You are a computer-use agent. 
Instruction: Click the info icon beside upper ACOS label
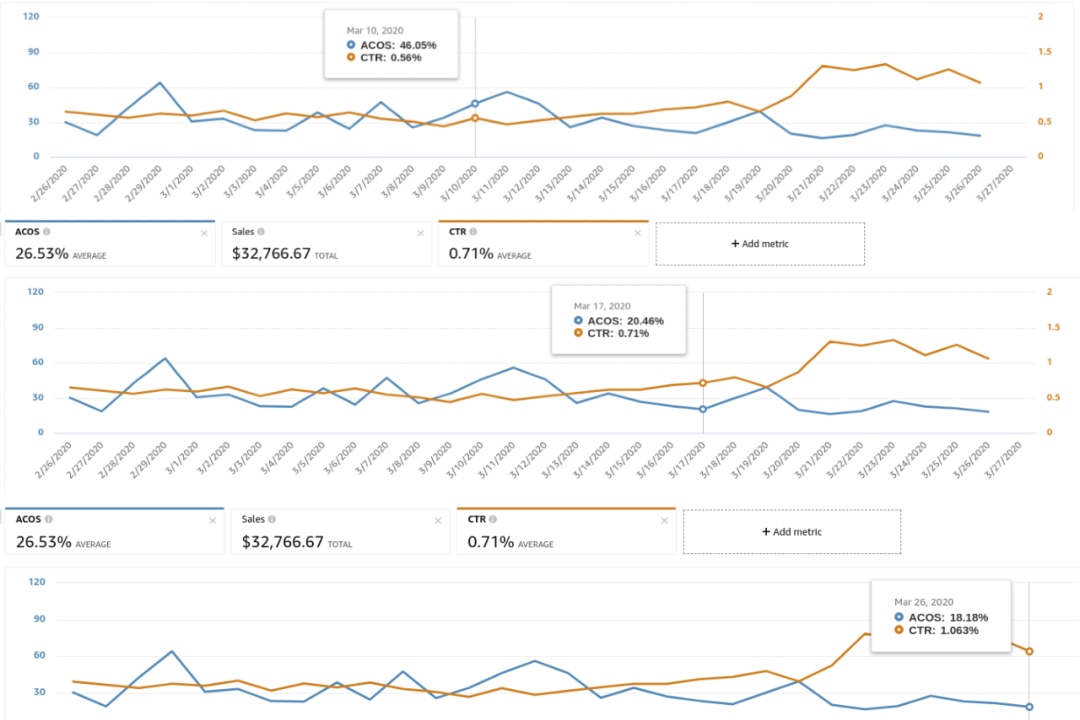click(x=47, y=232)
